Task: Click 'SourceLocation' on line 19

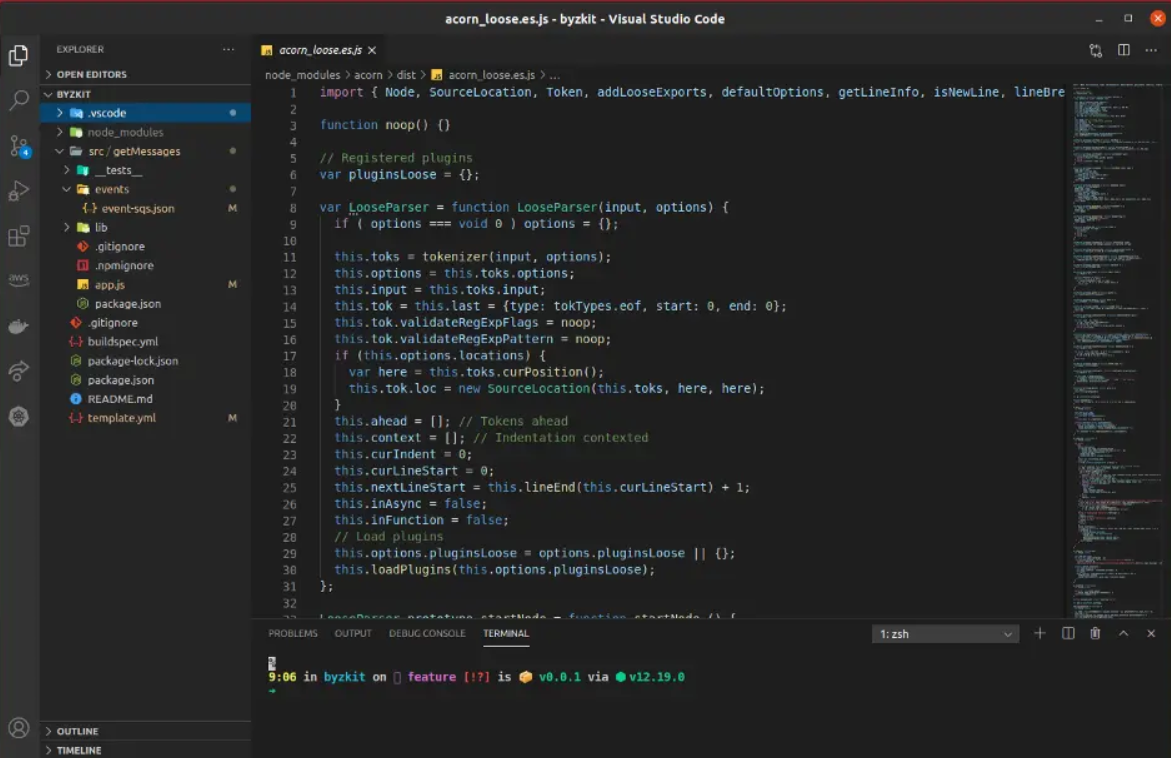Action: 538,388
